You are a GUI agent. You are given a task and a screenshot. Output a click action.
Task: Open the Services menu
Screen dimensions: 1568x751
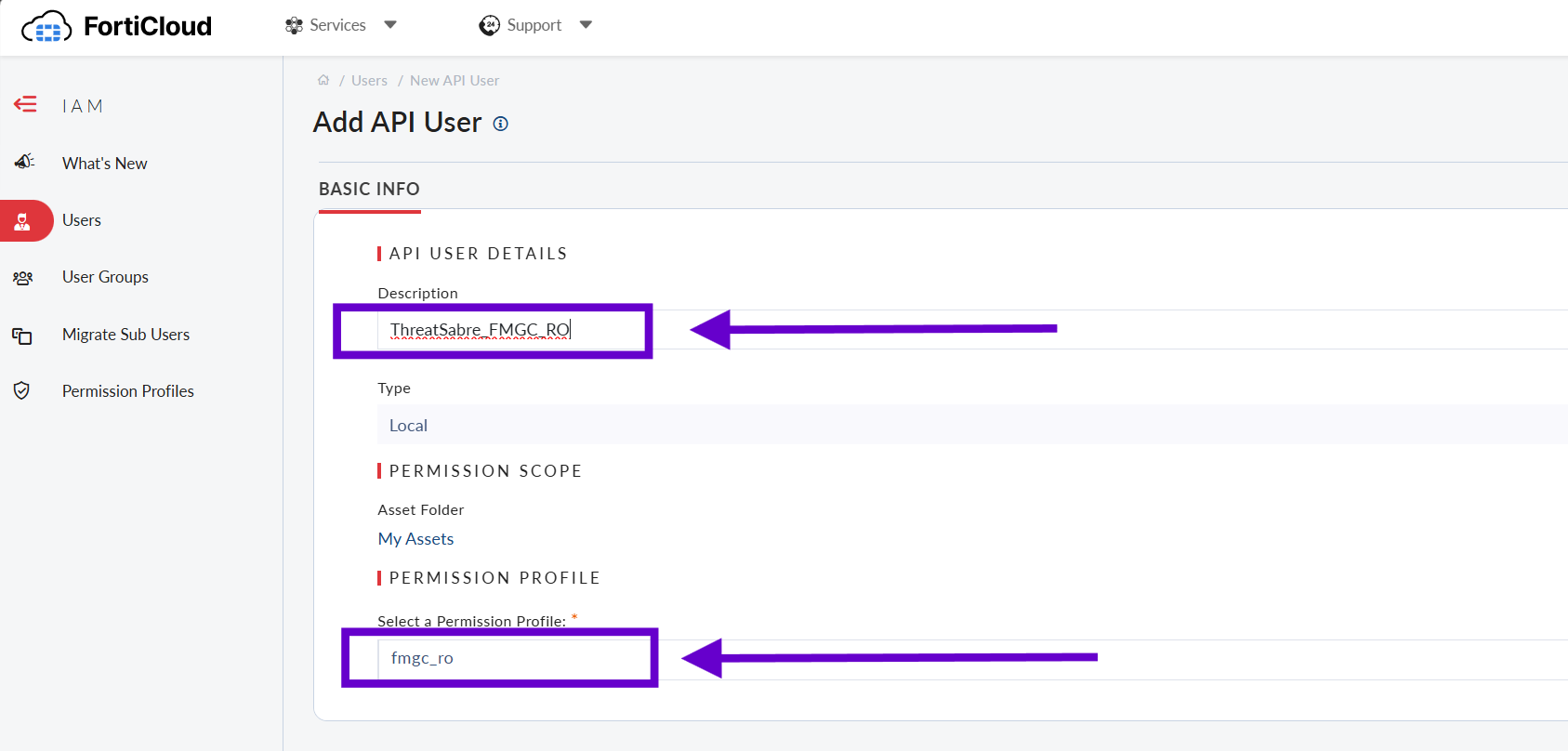(340, 25)
